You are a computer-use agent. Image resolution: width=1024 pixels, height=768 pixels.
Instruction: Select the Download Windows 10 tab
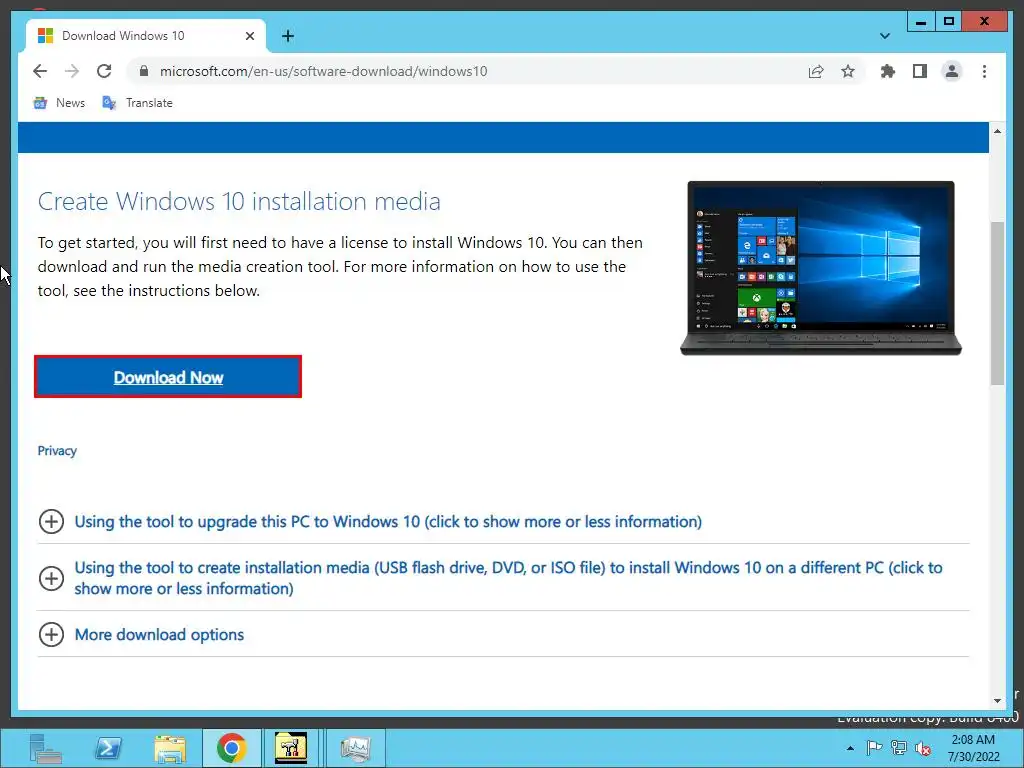(144, 36)
